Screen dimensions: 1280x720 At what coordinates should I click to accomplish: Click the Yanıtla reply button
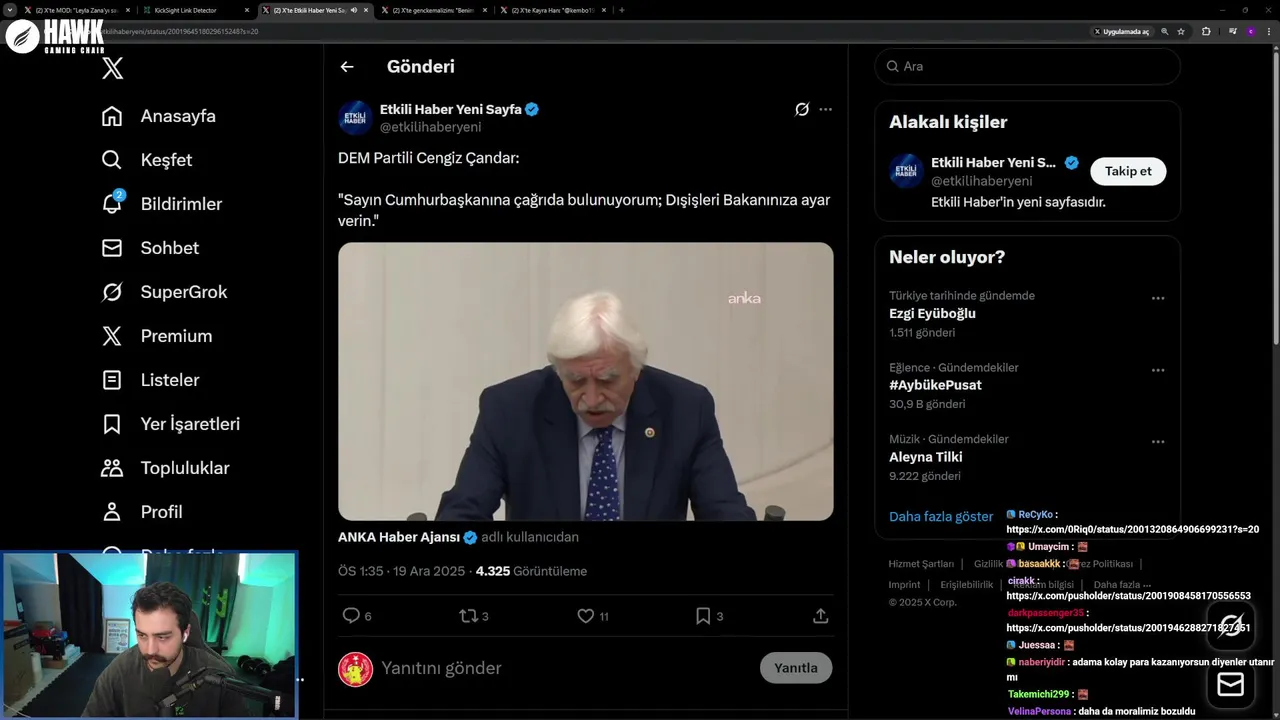(x=796, y=668)
